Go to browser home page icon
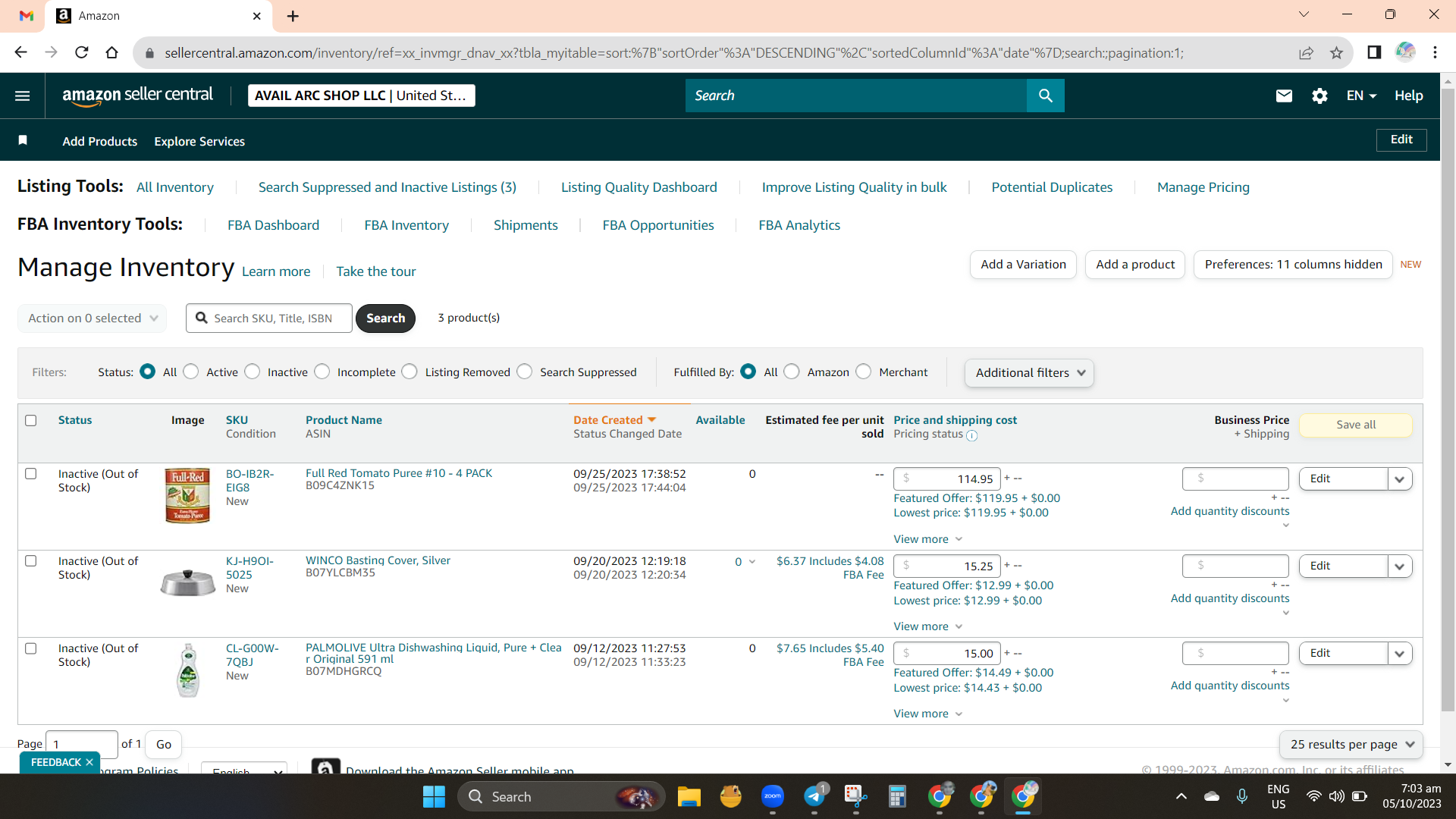Screen dimensions: 1456x819 (x=112, y=52)
